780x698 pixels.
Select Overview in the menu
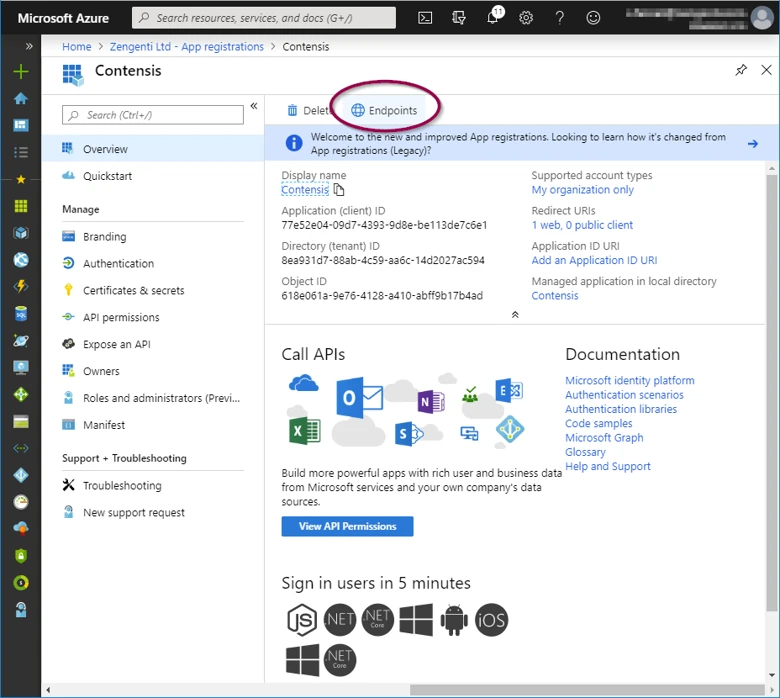[x=153, y=149]
